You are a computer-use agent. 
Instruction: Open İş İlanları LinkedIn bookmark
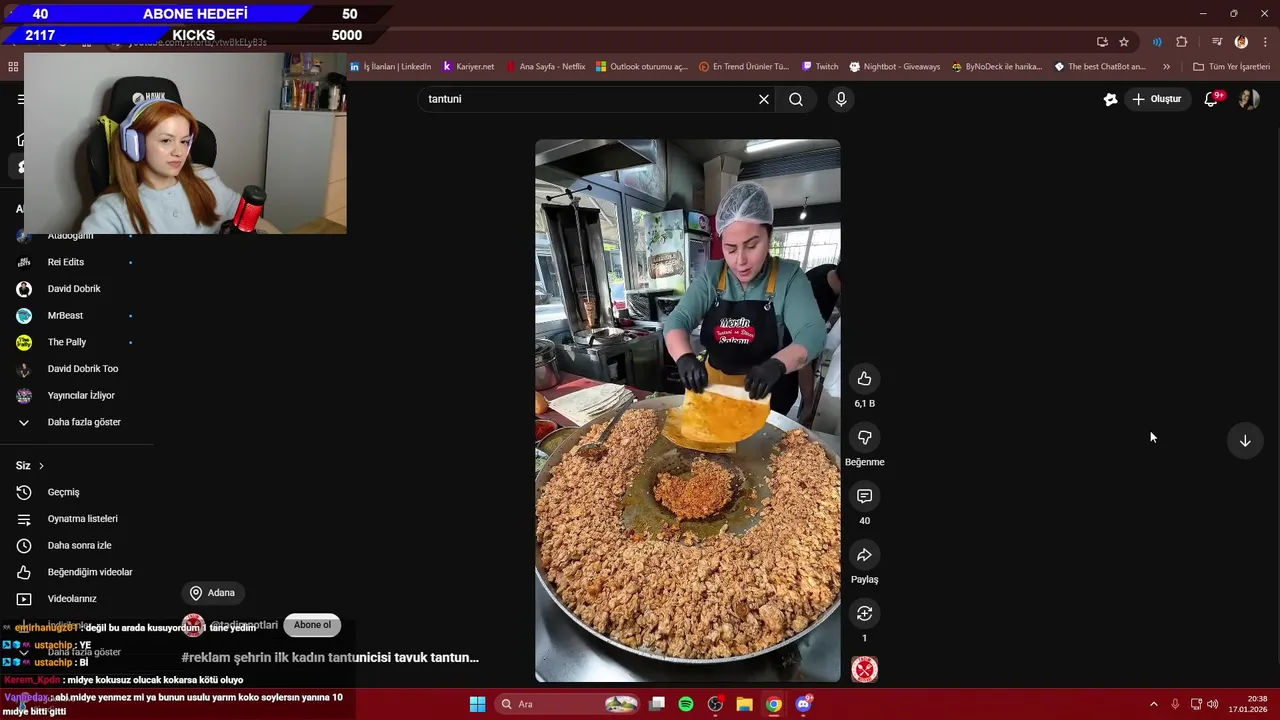coord(391,67)
